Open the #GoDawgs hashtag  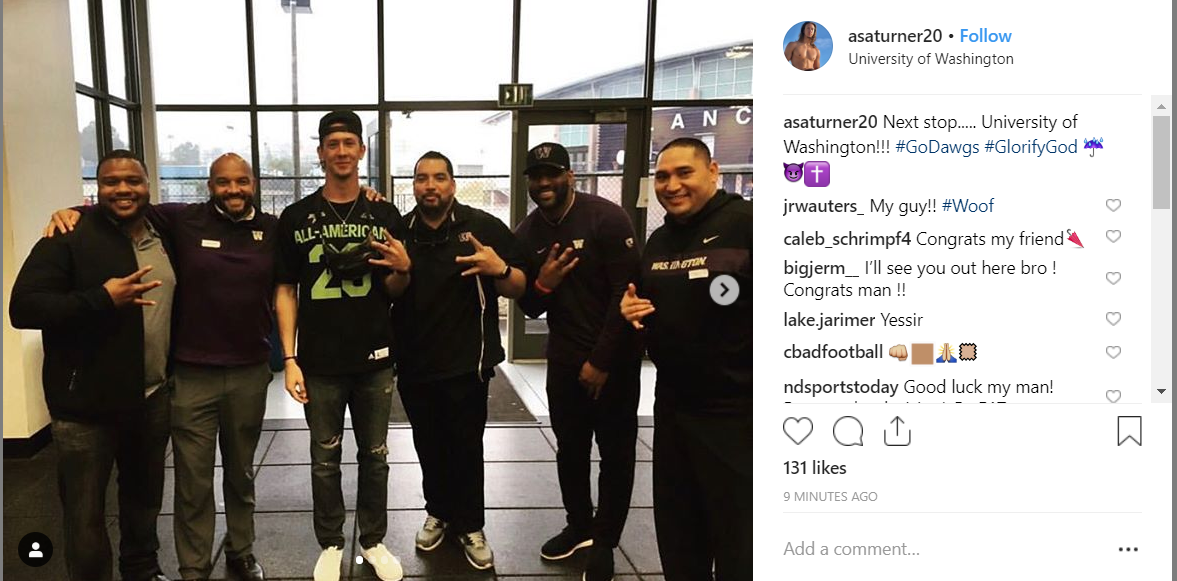937,147
